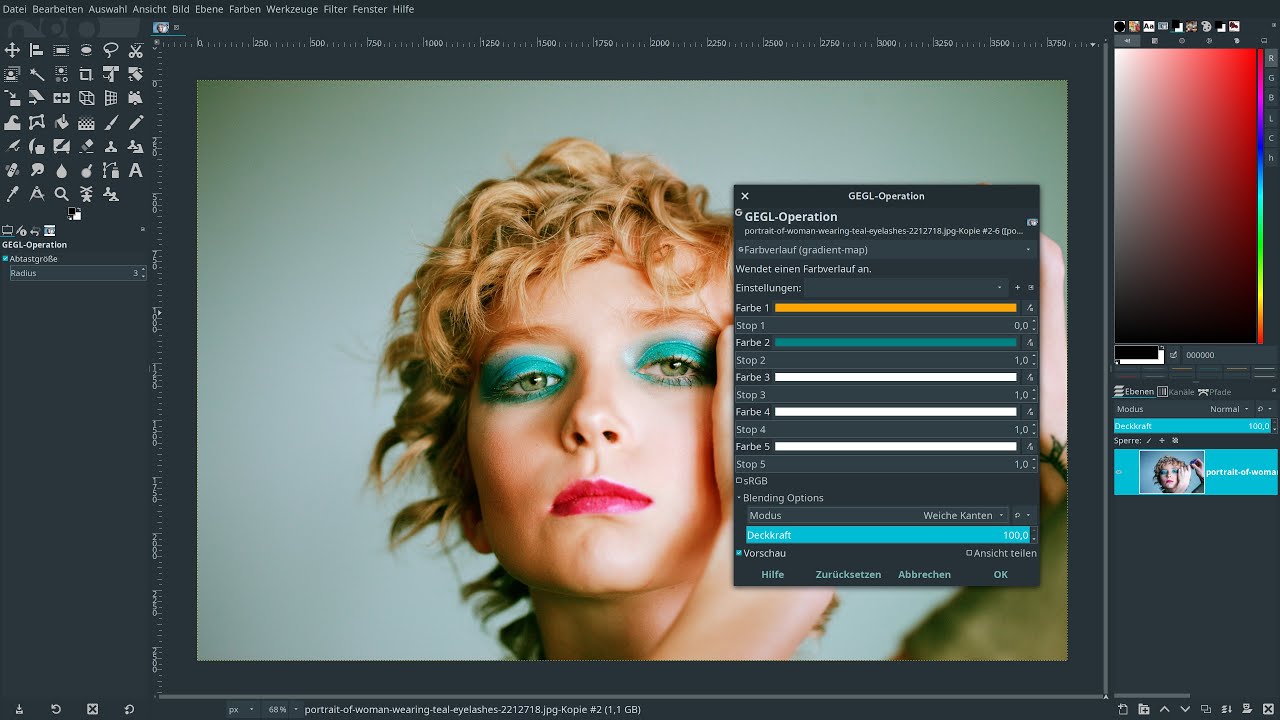The width and height of the screenshot is (1280, 720).
Task: Select the portrait layer thumbnail
Action: point(1172,472)
